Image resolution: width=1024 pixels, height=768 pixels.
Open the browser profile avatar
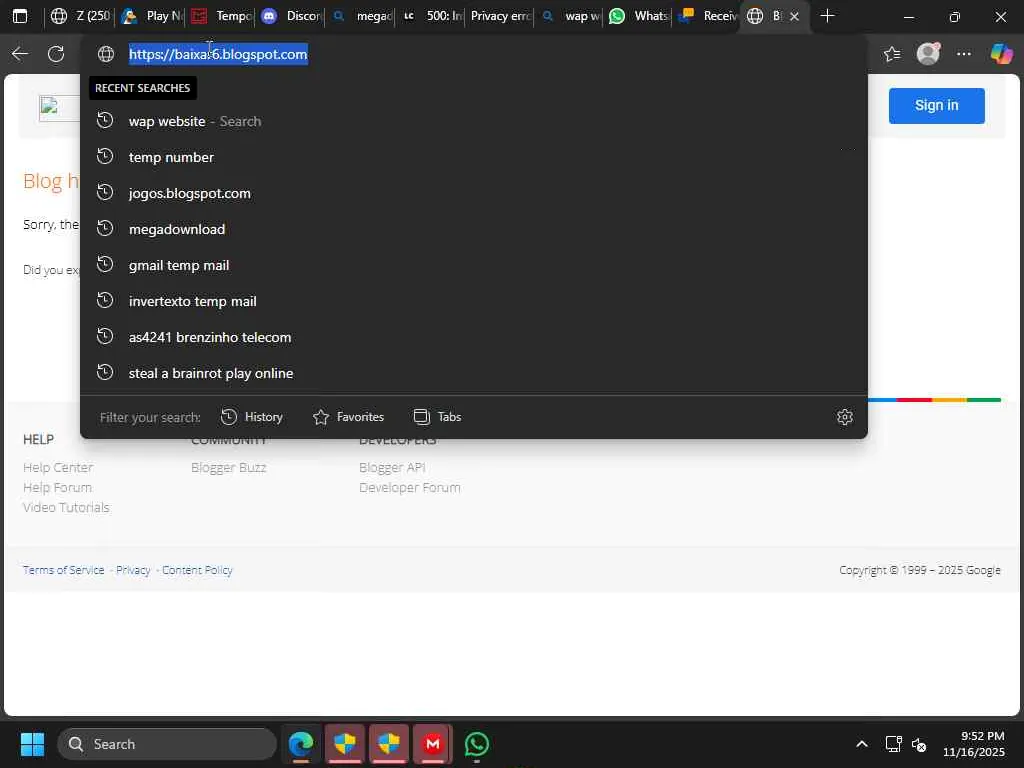[928, 54]
